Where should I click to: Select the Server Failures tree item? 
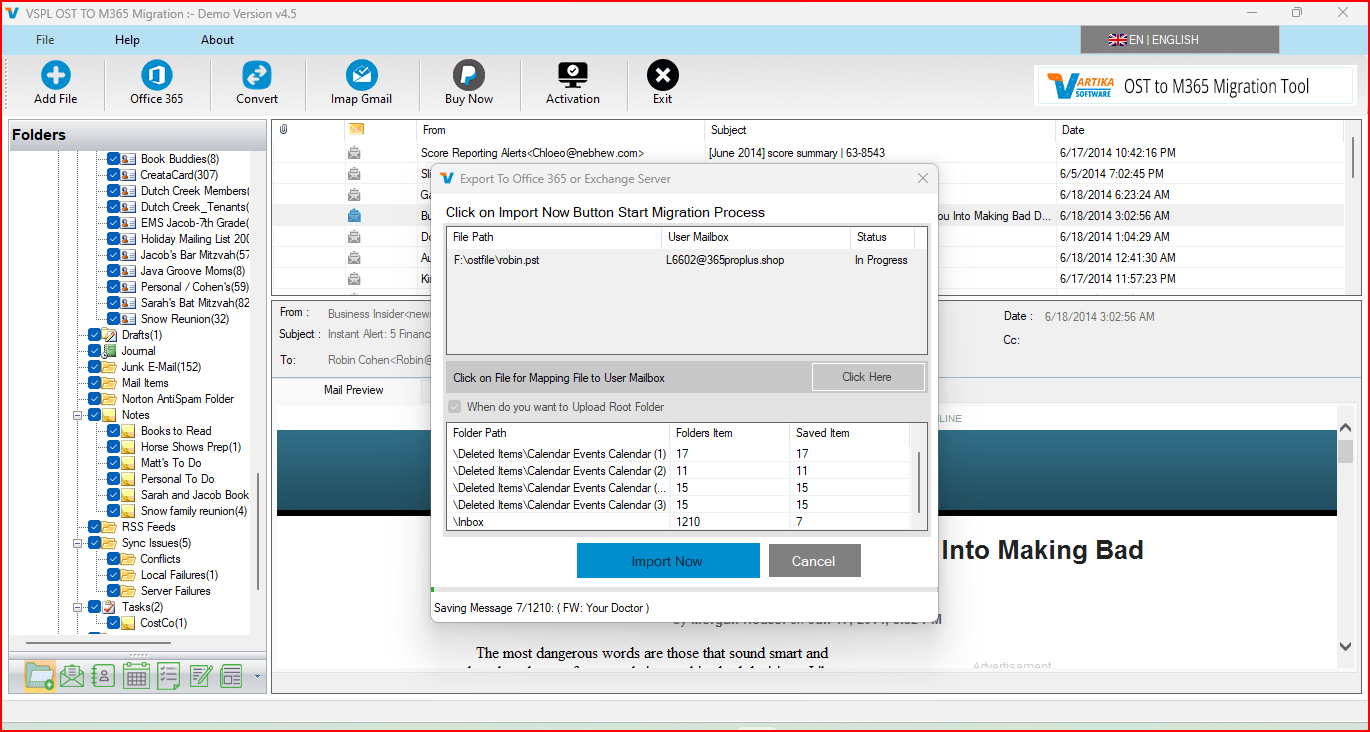pos(175,591)
